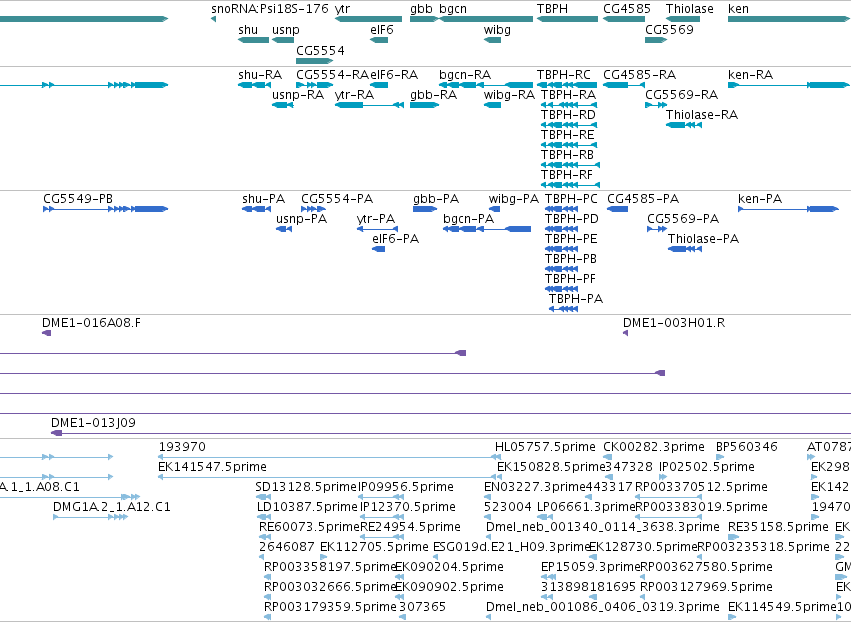Select the DMG1A.2_1.A12.C1 EST label

click(111, 507)
